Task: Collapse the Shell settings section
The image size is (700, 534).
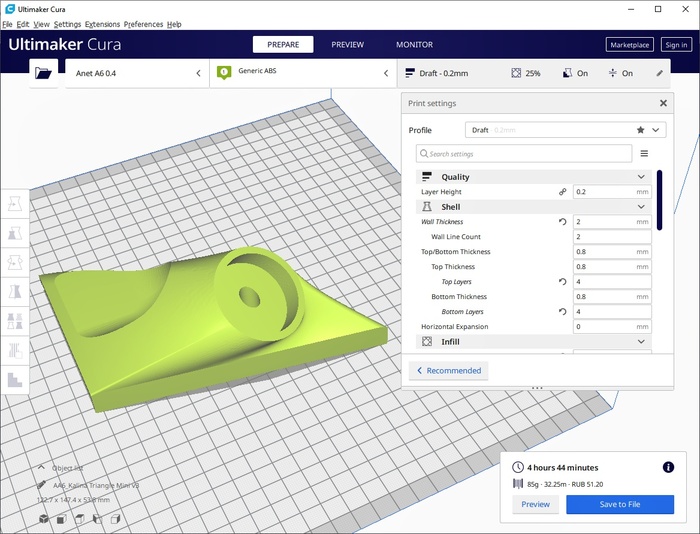Action: tap(641, 207)
